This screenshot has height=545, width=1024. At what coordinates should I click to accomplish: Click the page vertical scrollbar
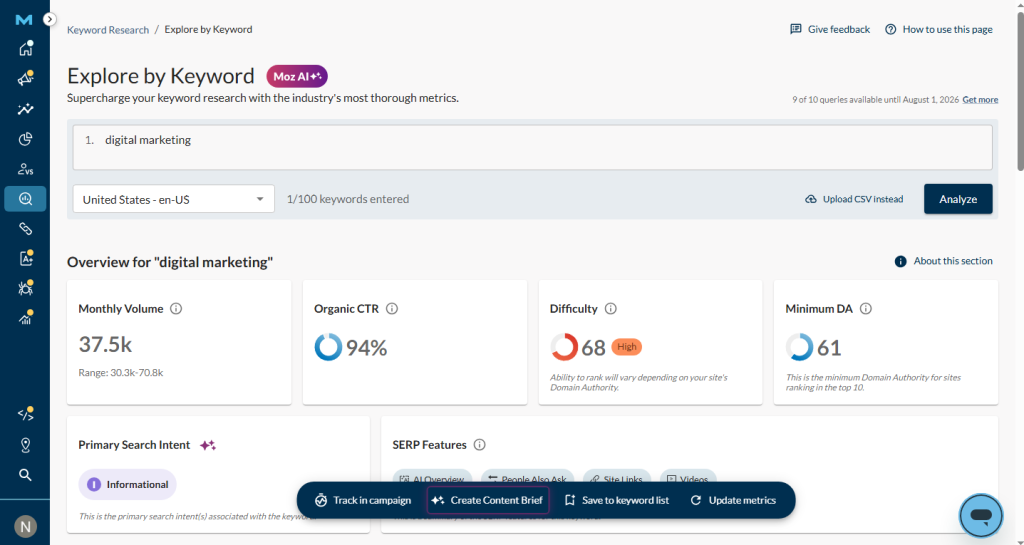pos(1019,91)
